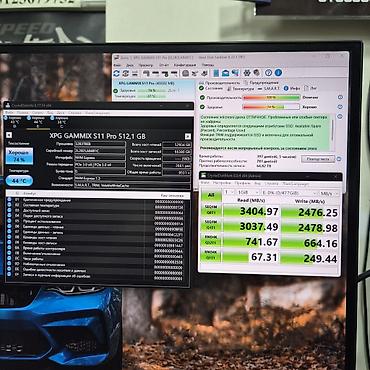Select SMART row 03 Доступный запас
Image resolution: width=370 pixels, height=370 pixels.
point(98,211)
